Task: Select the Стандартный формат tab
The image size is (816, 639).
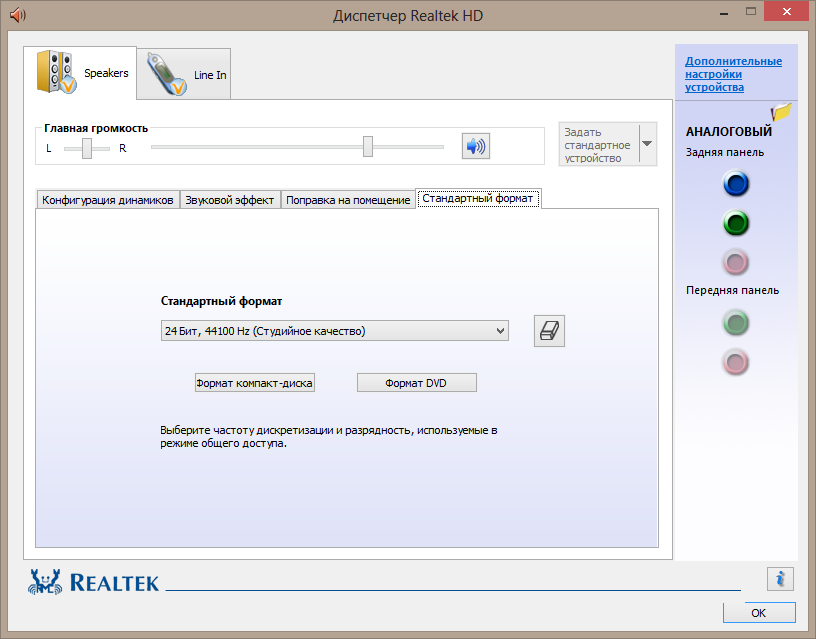Action: pyautogui.click(x=478, y=198)
